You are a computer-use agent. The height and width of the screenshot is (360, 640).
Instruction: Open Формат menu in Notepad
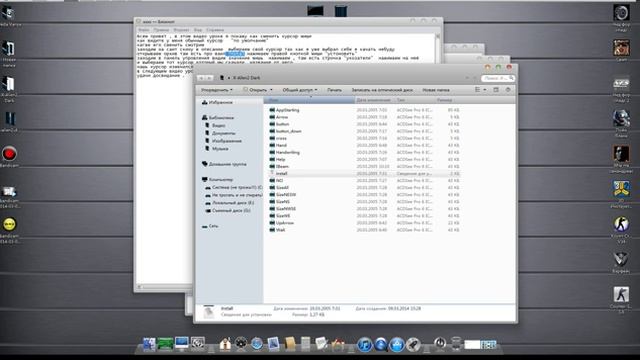coord(181,30)
